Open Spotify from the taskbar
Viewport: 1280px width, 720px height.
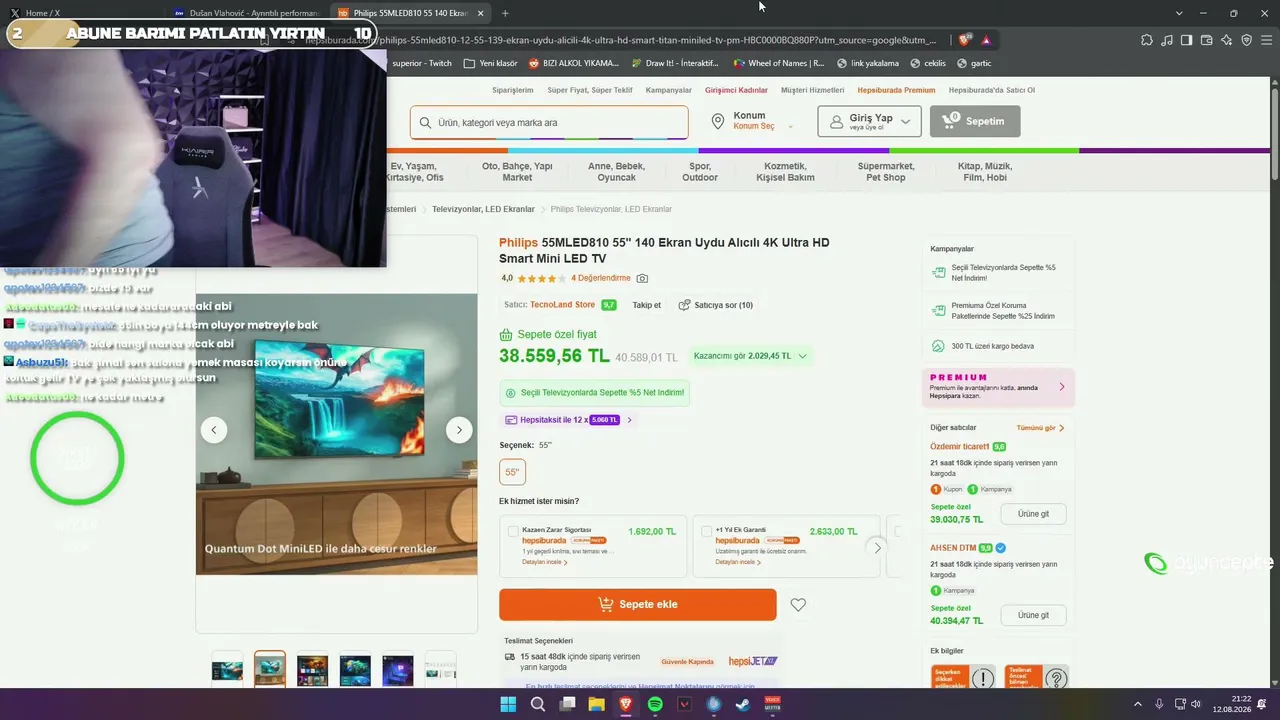(x=655, y=705)
